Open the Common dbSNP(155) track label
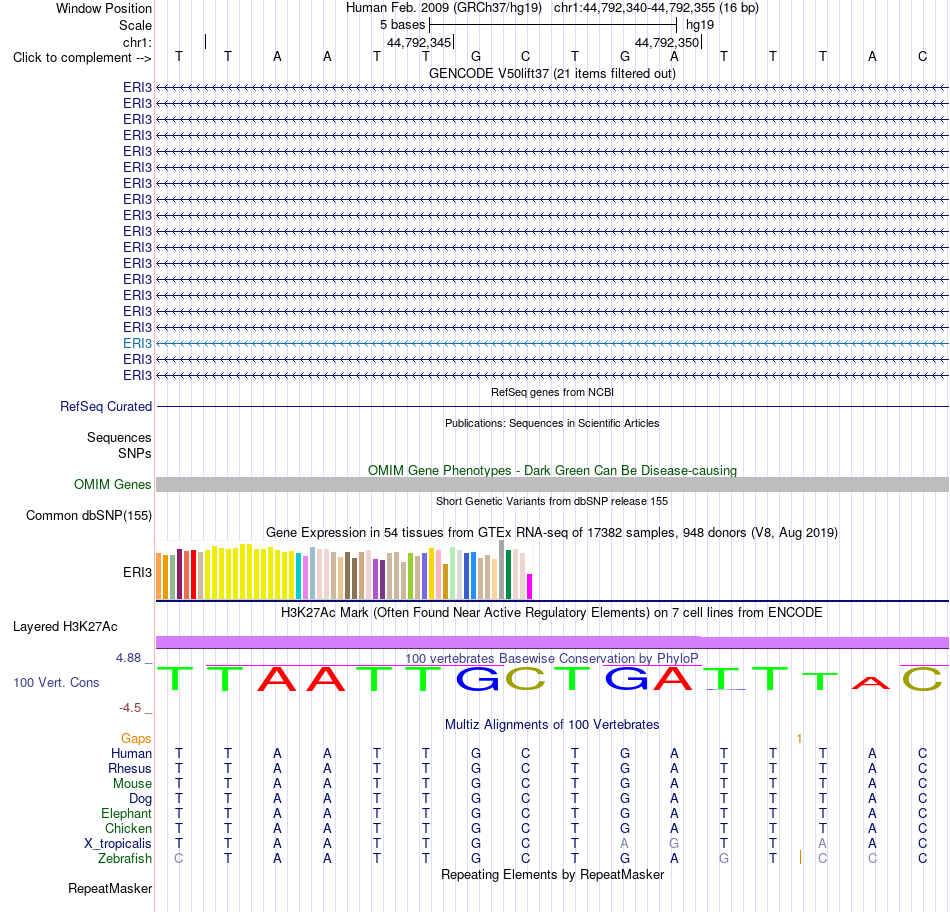The width and height of the screenshot is (950, 912). coord(88,516)
